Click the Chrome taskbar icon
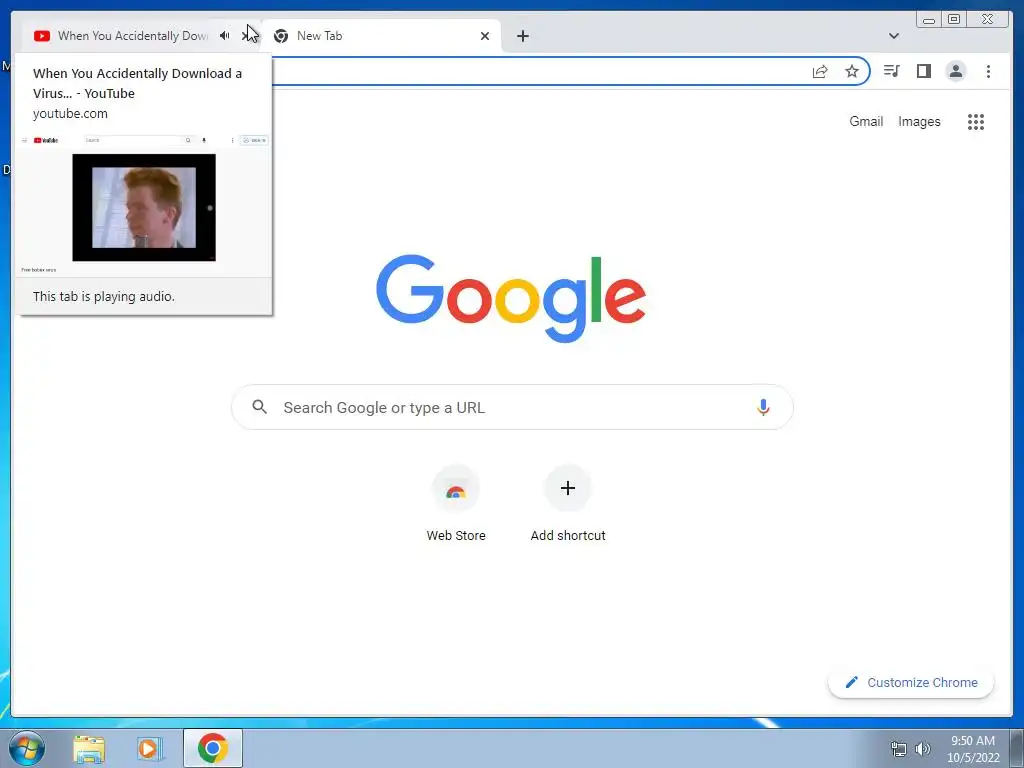This screenshot has width=1024, height=768. 213,748
